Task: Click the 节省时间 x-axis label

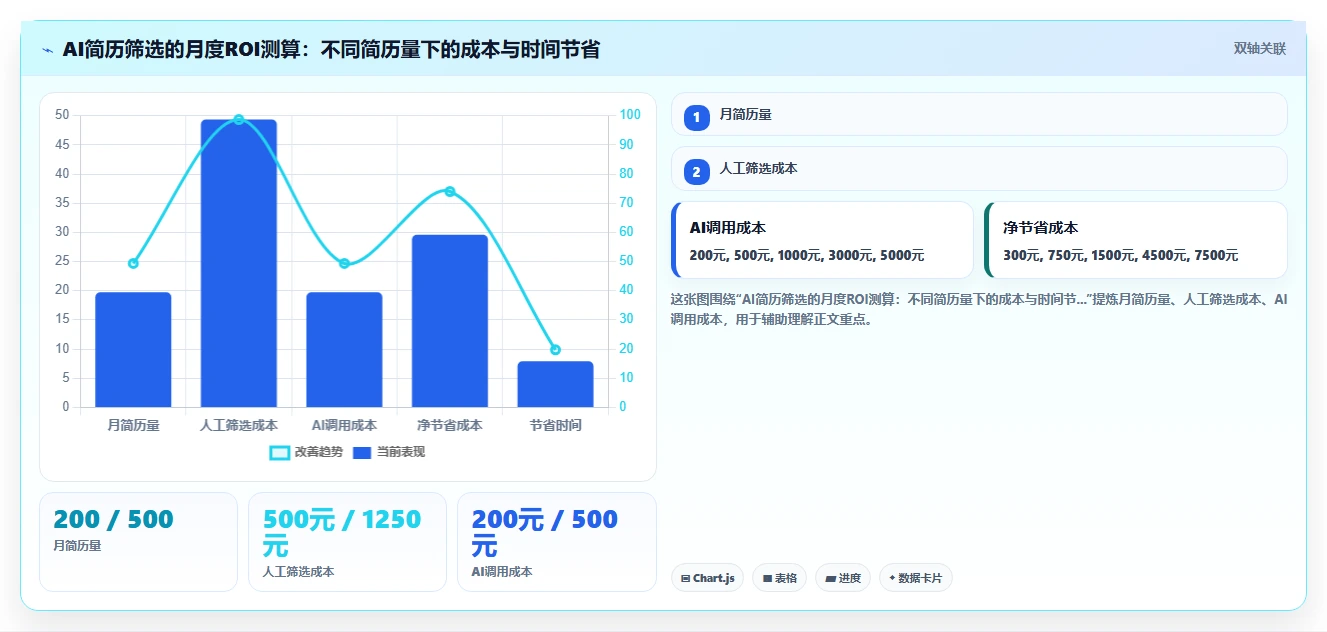Action: coord(555,425)
